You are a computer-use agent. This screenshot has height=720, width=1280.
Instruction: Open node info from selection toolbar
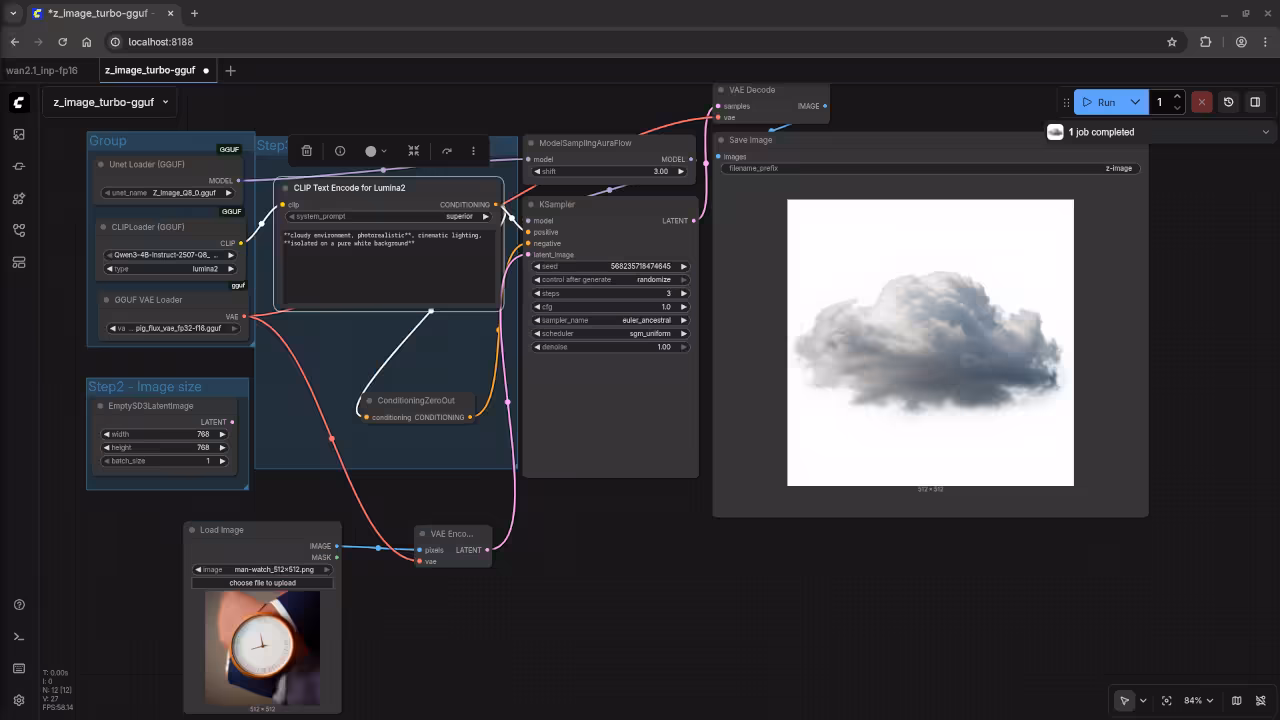tap(340, 151)
